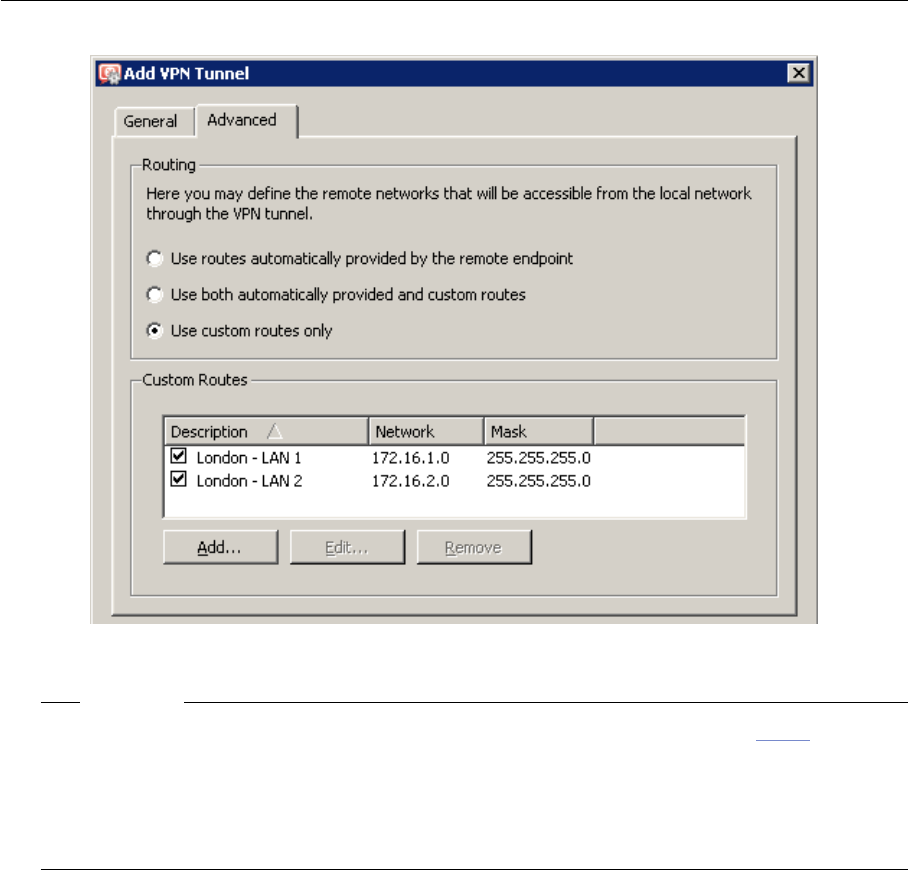Select the Advanced tab
The image size is (908, 870).
point(247,120)
